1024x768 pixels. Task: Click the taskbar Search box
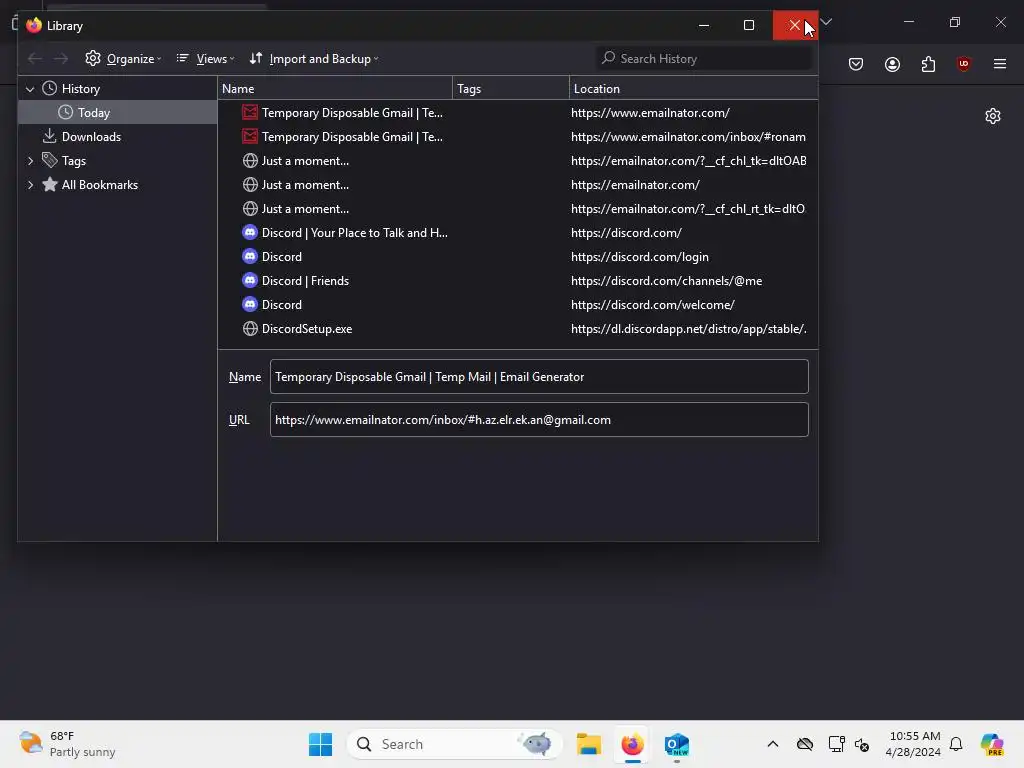pos(455,744)
